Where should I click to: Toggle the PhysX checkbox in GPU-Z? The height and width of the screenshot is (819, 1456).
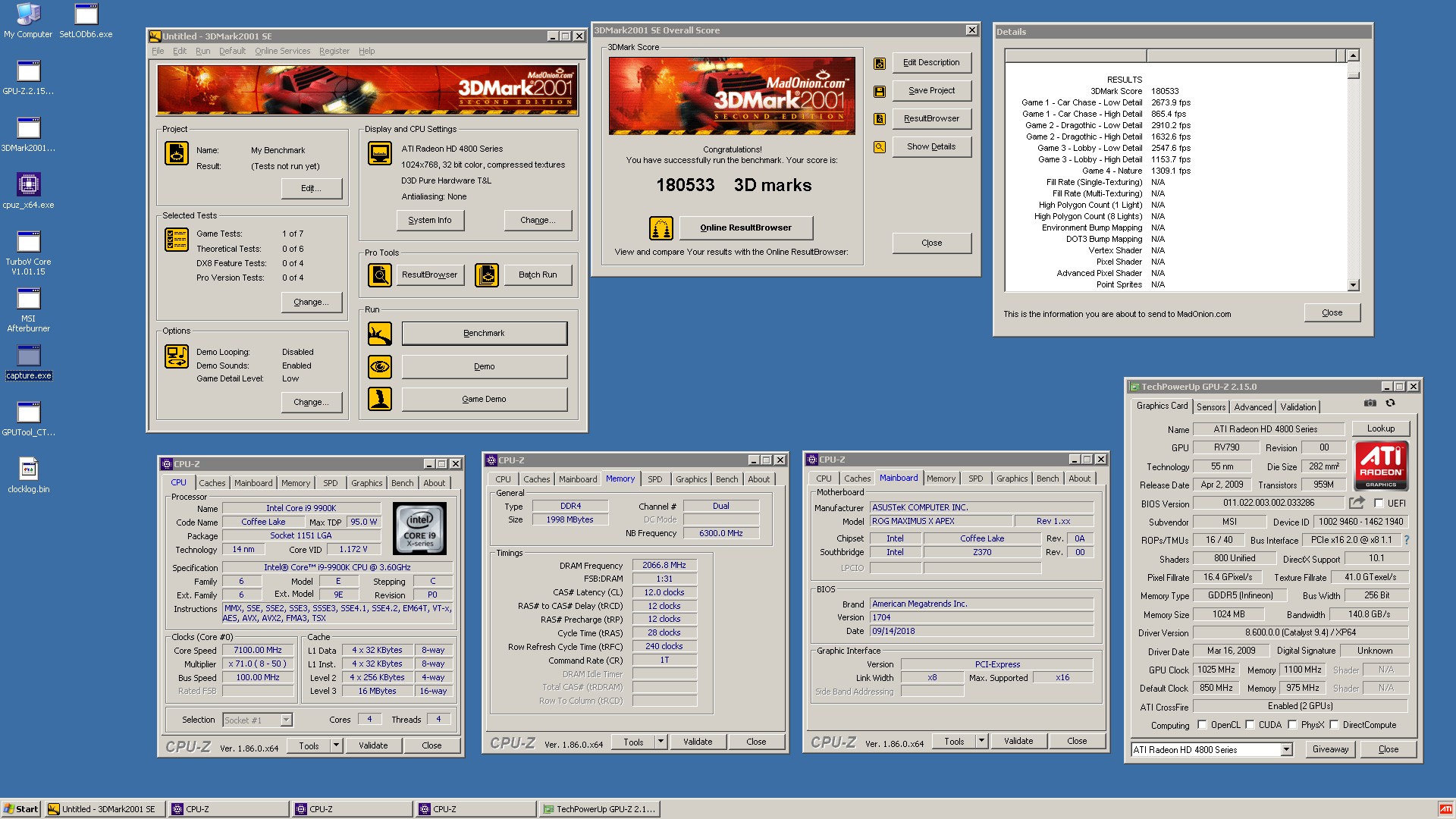[1292, 725]
